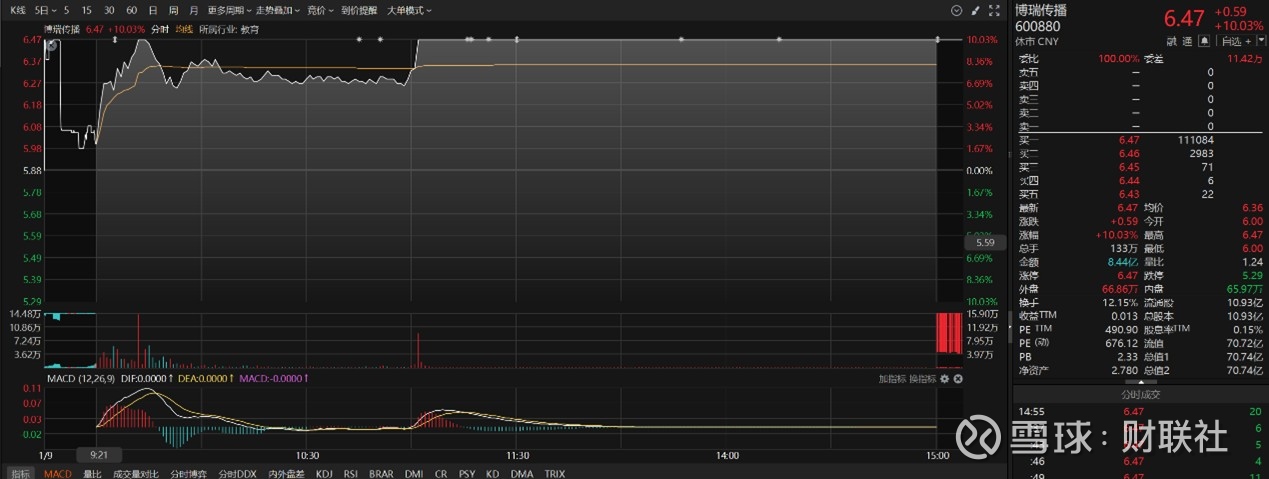Open the 大单模式 dropdown

click(x=408, y=10)
